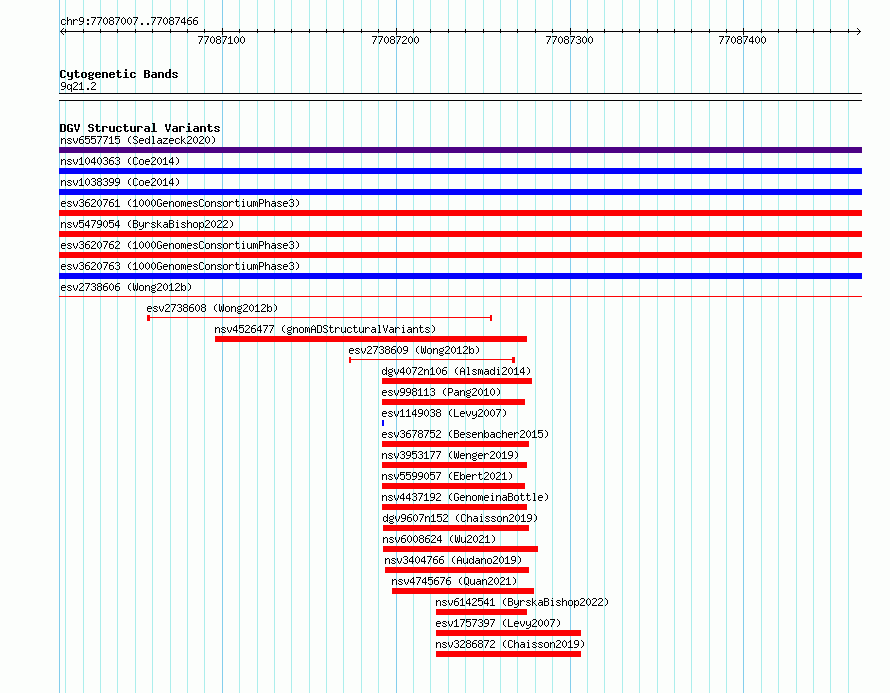890x693 pixels.
Task: Click the thin red line under esv2738606
Action: (x=460, y=296)
